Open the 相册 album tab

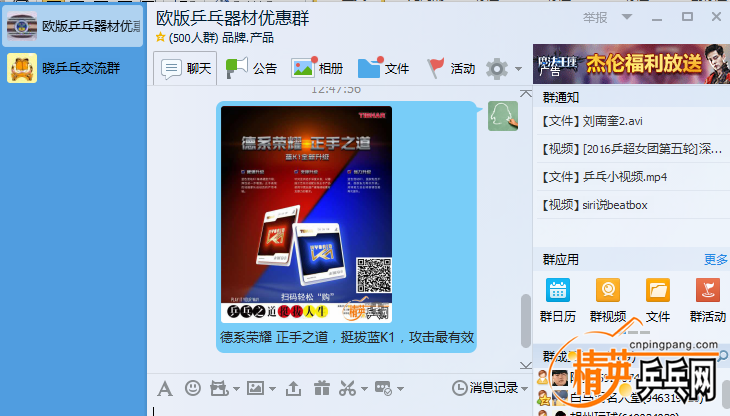click(317, 68)
